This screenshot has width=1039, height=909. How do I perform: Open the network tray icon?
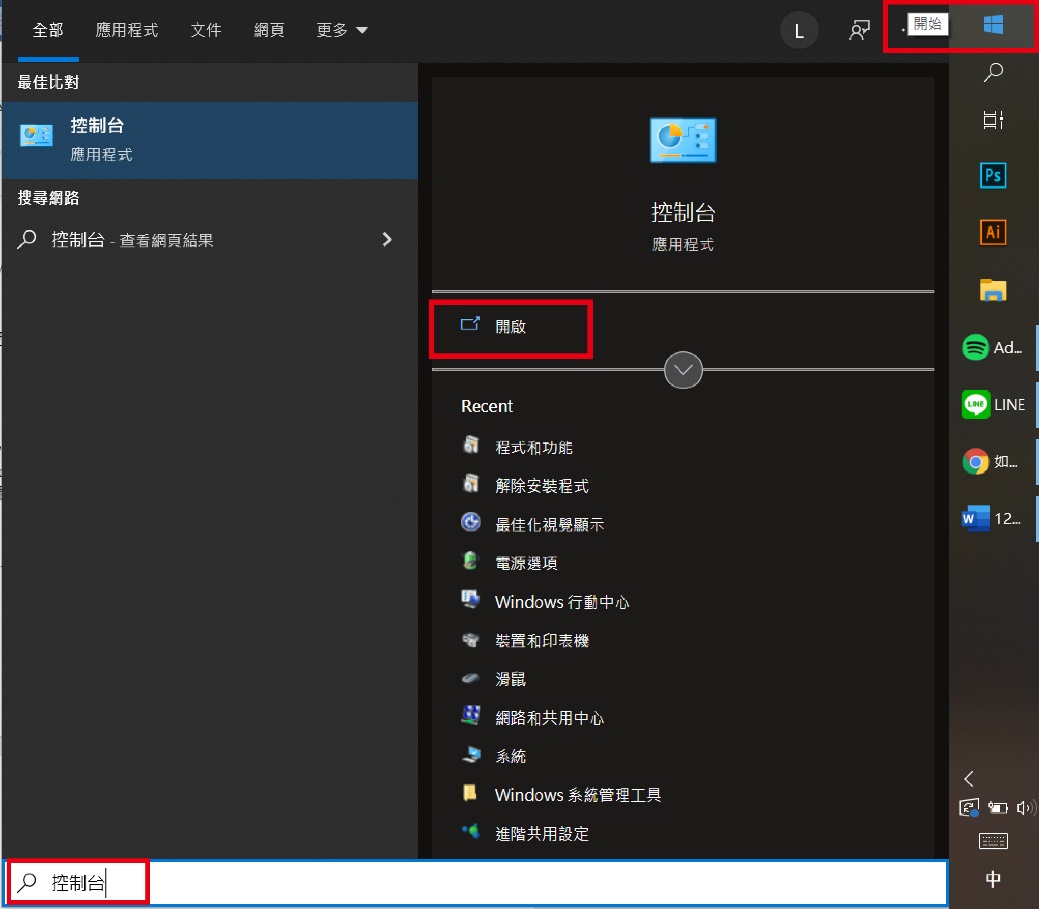[x=969, y=808]
